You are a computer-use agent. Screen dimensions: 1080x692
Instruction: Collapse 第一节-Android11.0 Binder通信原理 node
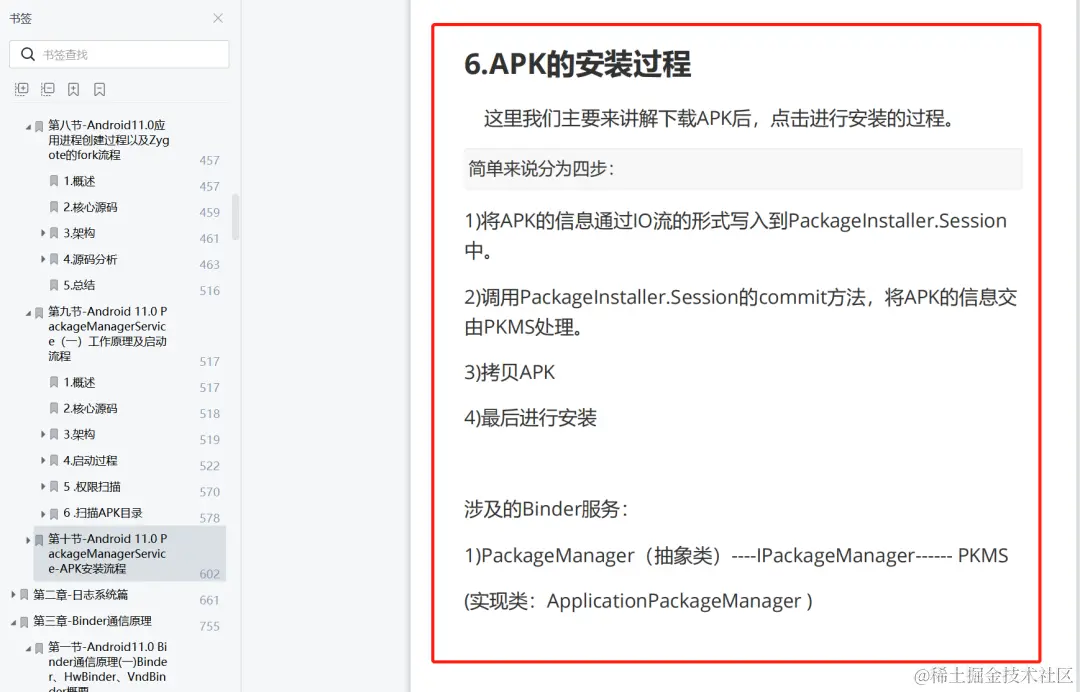coord(28,649)
